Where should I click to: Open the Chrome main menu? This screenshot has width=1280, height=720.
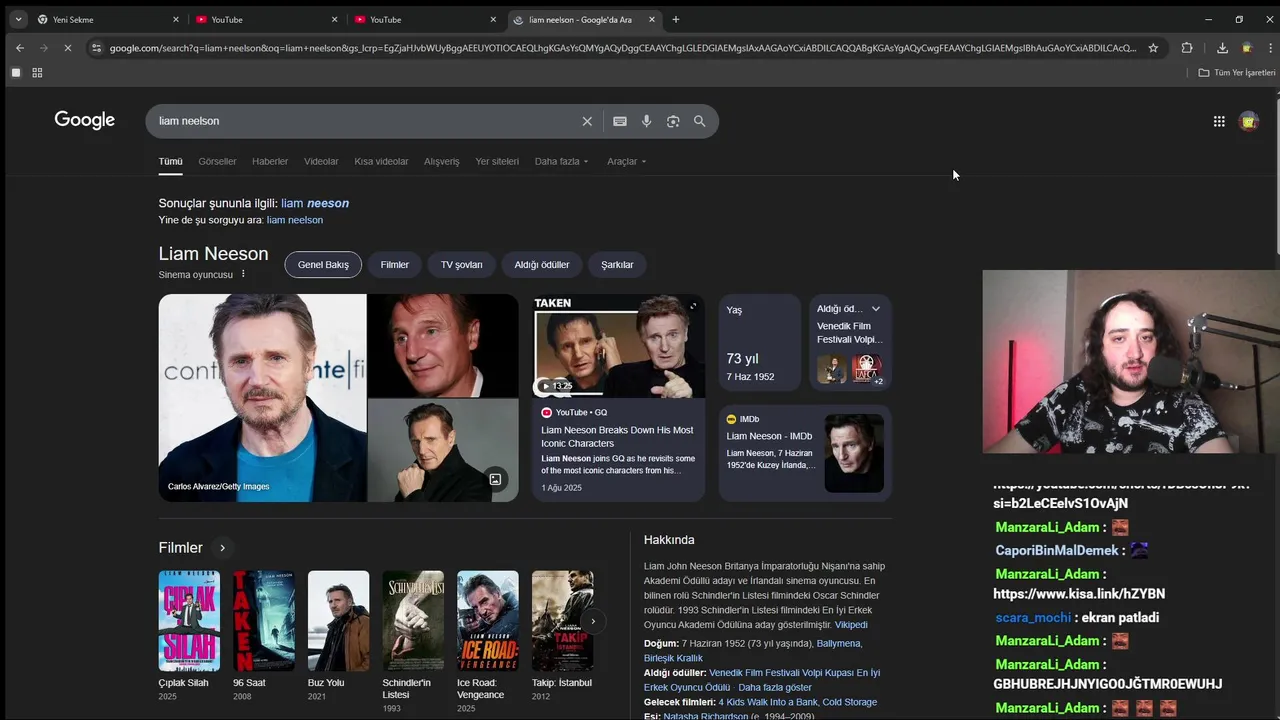coord(1270,48)
